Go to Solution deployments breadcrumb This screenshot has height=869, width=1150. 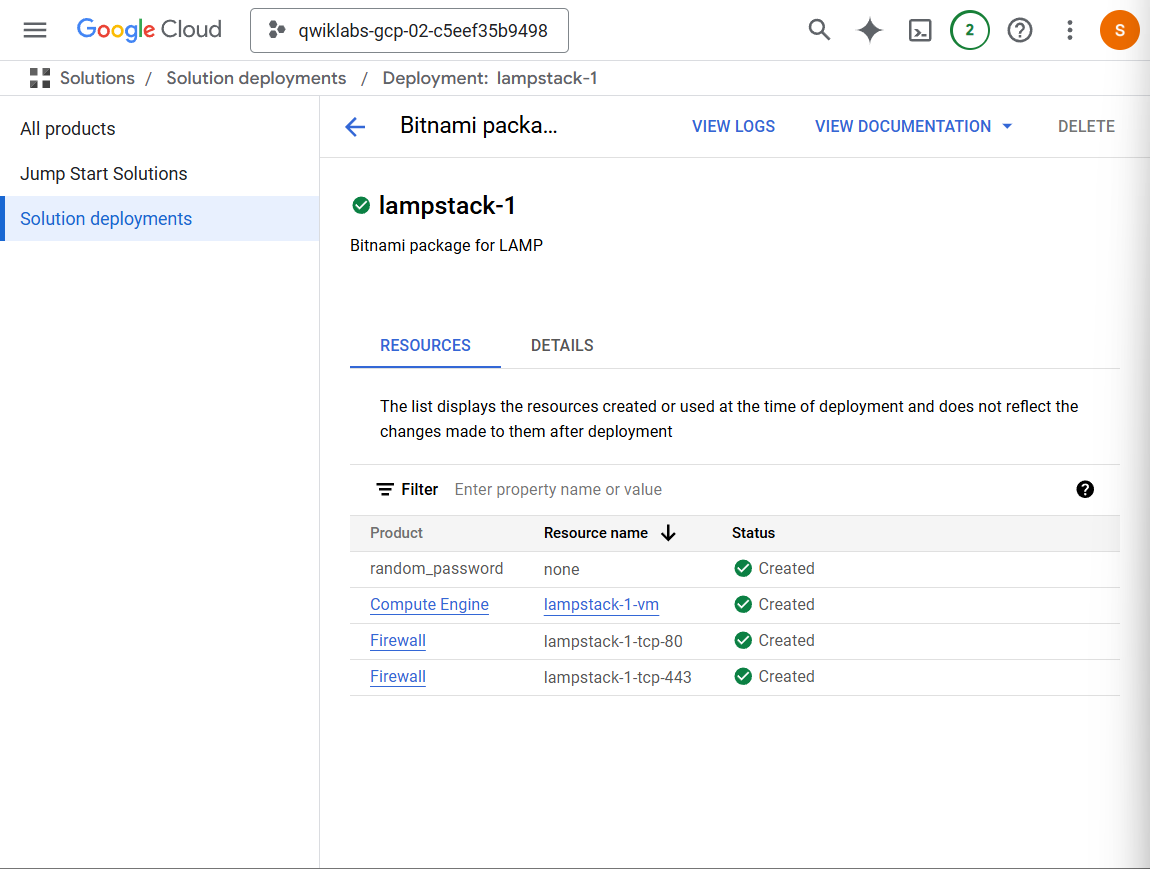pos(256,78)
